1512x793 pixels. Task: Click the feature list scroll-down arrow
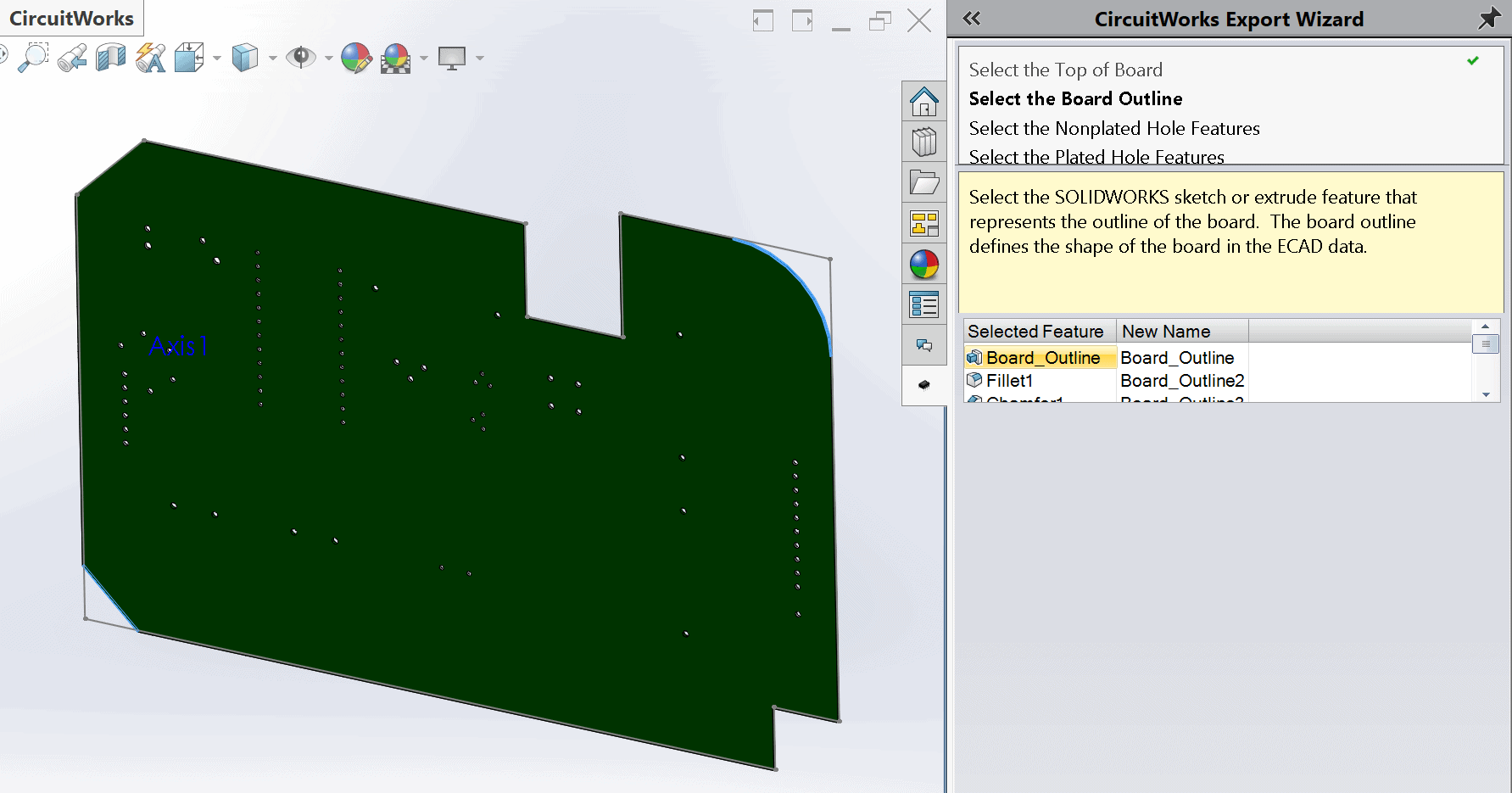pos(1486,394)
